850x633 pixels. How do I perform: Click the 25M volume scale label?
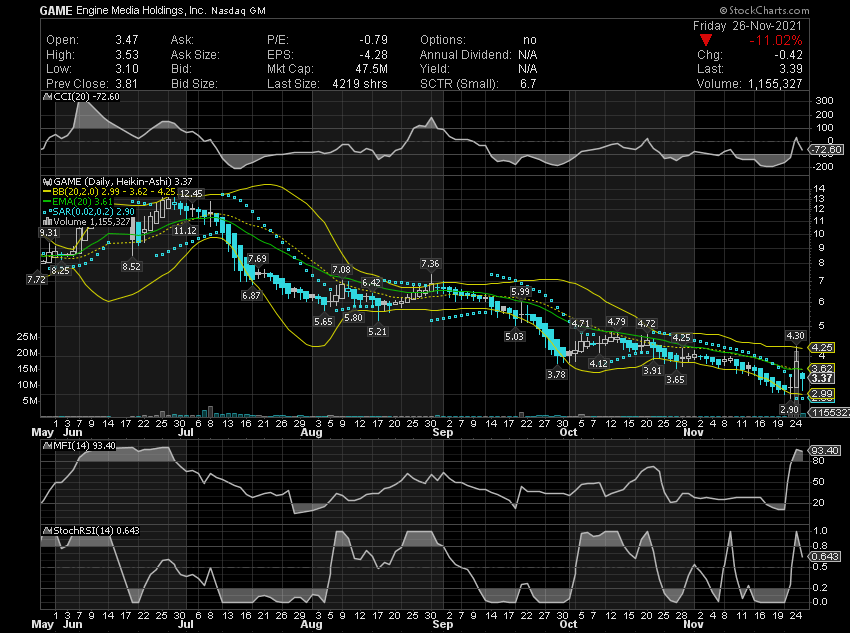coord(27,337)
